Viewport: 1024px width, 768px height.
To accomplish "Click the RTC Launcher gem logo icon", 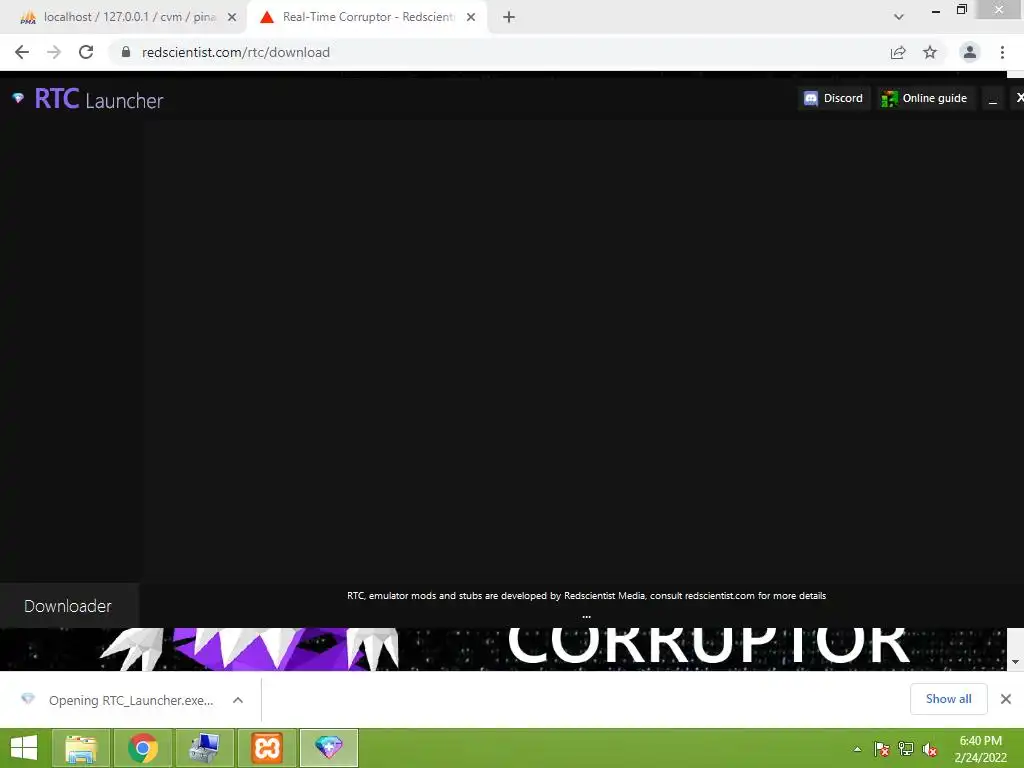I will coord(18,98).
